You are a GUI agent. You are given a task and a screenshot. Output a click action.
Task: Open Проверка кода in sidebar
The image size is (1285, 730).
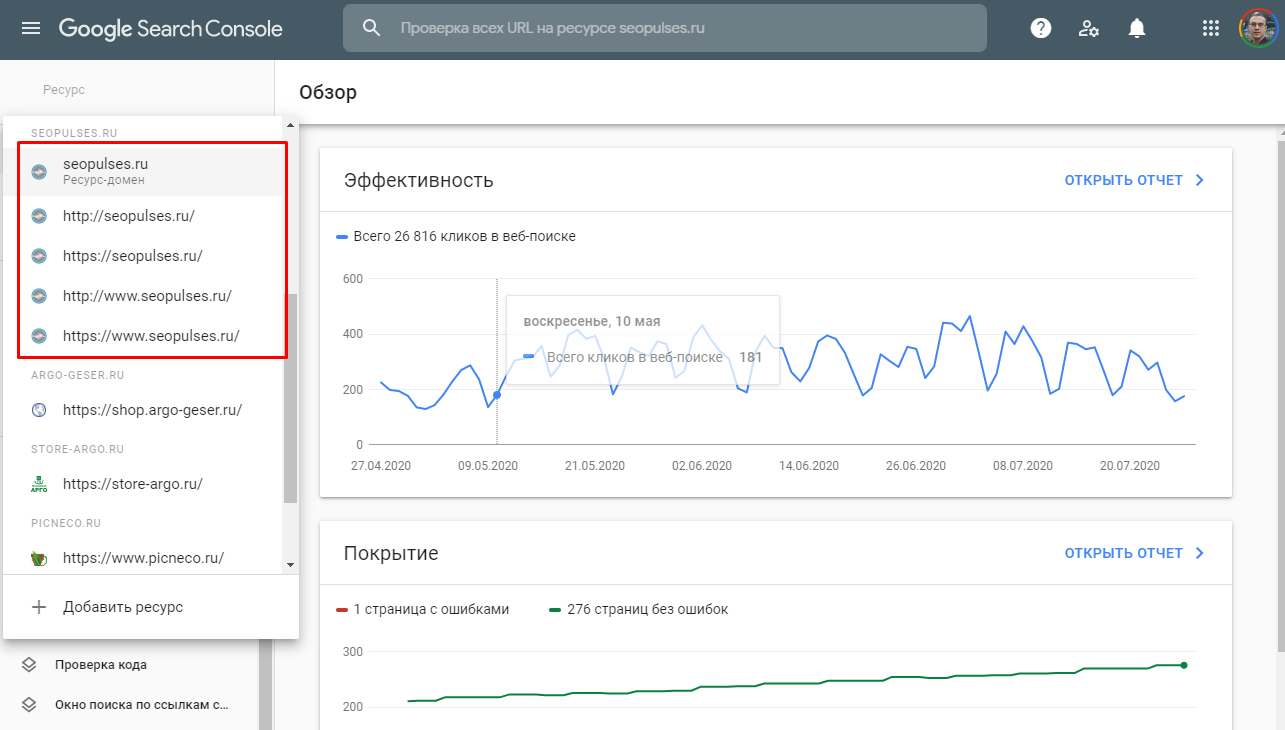[x=100, y=665]
